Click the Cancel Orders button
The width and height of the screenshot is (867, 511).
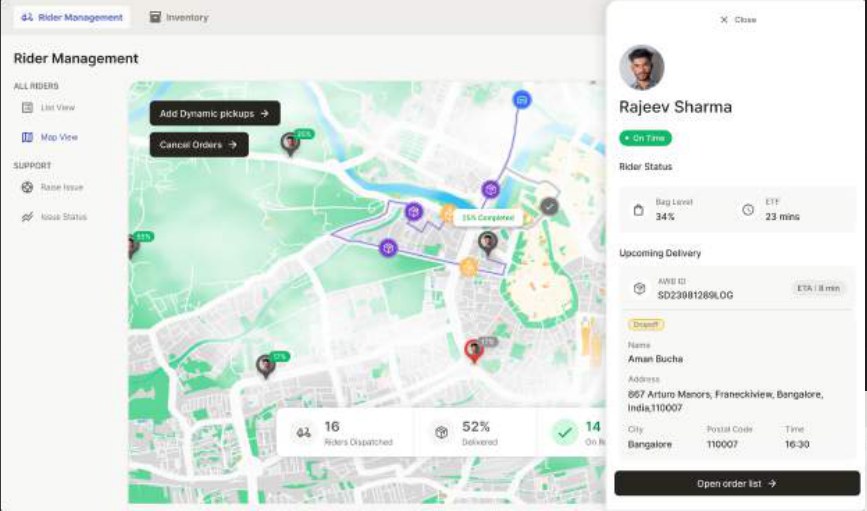point(199,145)
